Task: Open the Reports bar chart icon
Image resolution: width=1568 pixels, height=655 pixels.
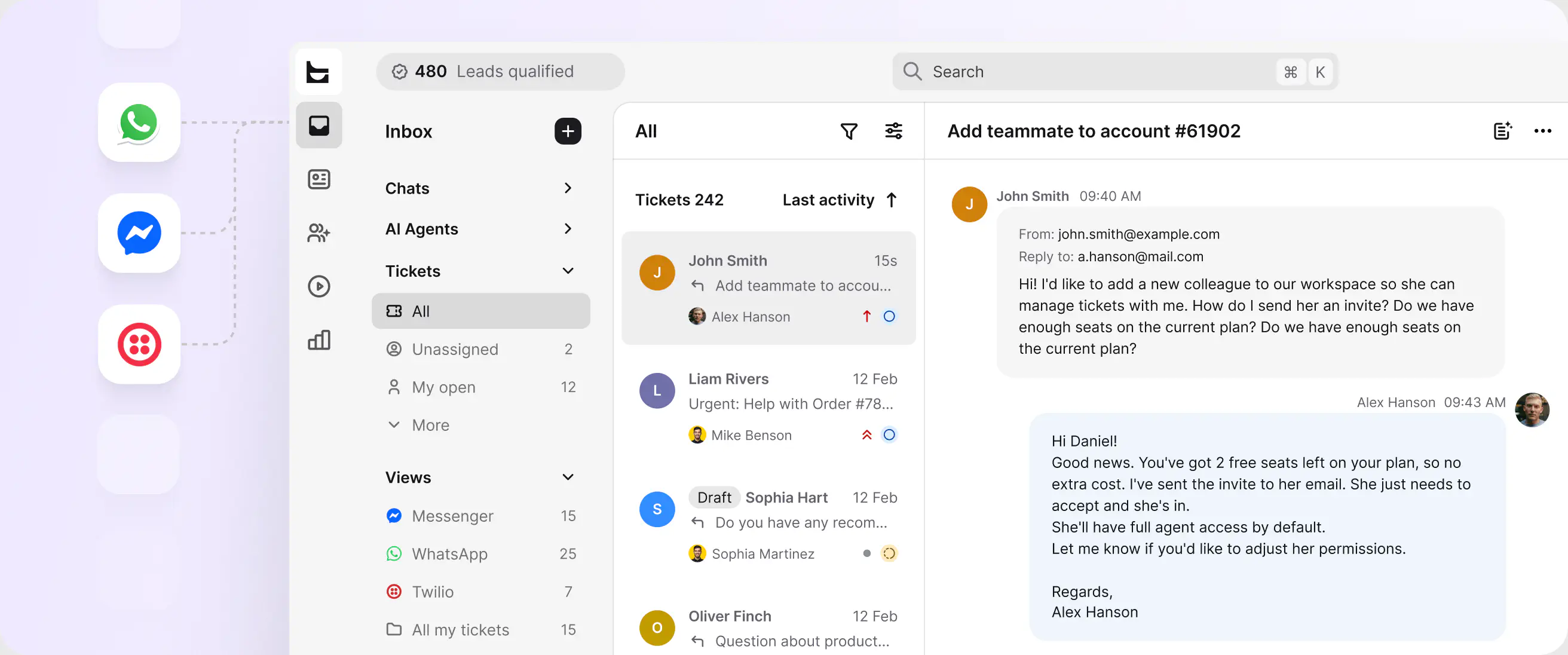Action: pyautogui.click(x=318, y=339)
